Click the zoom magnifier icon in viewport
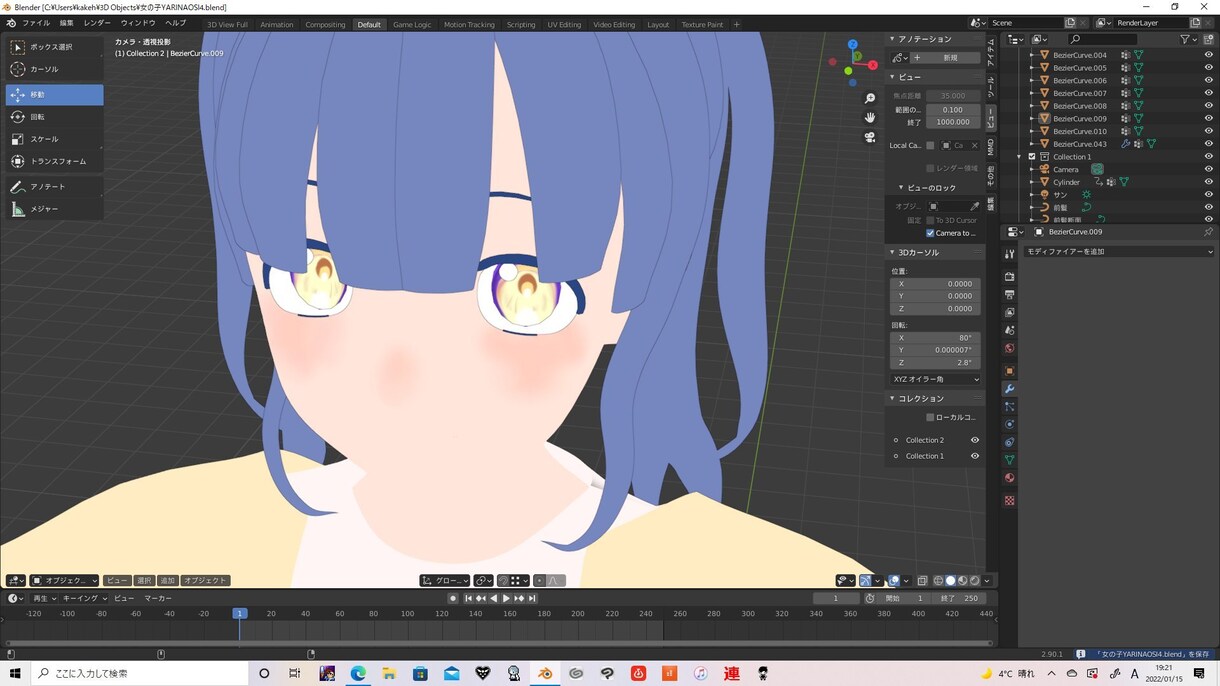Image resolution: width=1220 pixels, height=686 pixels. (x=870, y=98)
